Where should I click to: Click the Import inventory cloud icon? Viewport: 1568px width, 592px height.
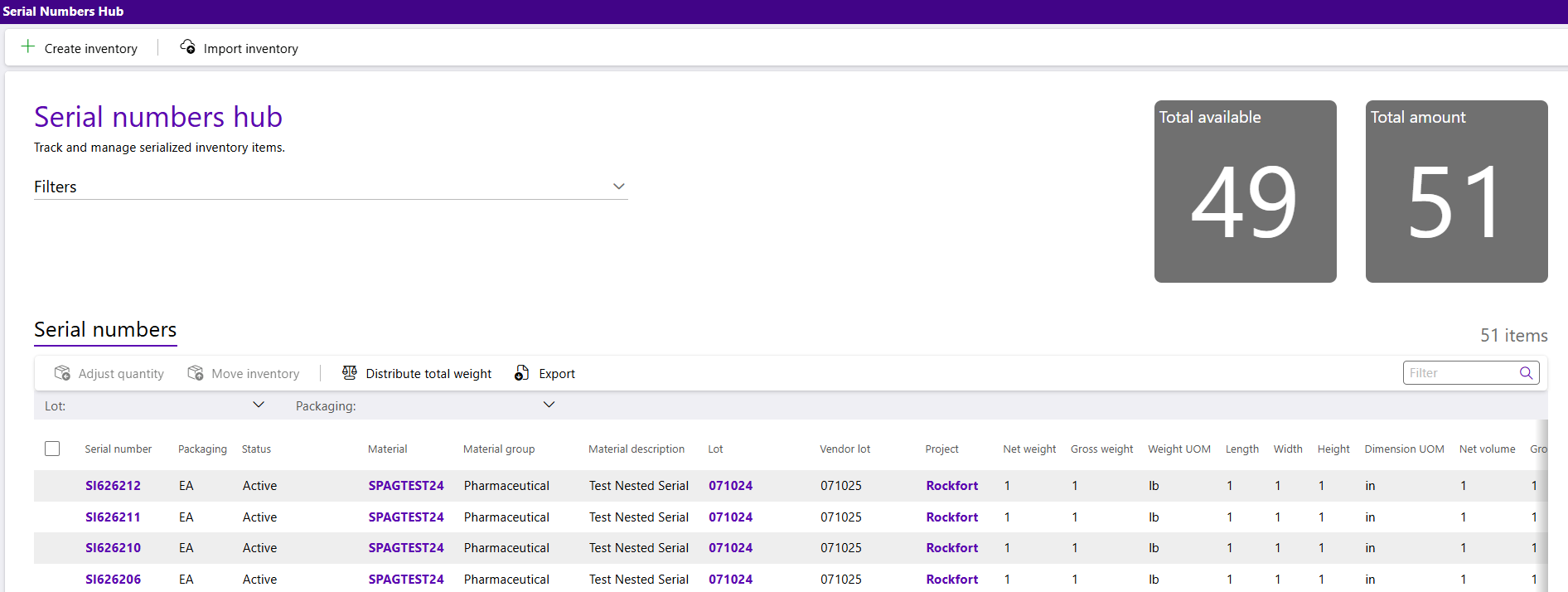(x=188, y=47)
